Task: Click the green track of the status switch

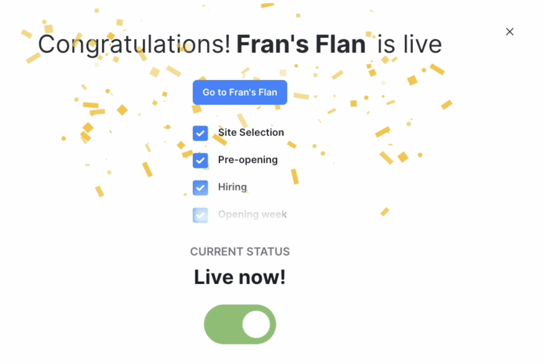Action: (x=222, y=324)
